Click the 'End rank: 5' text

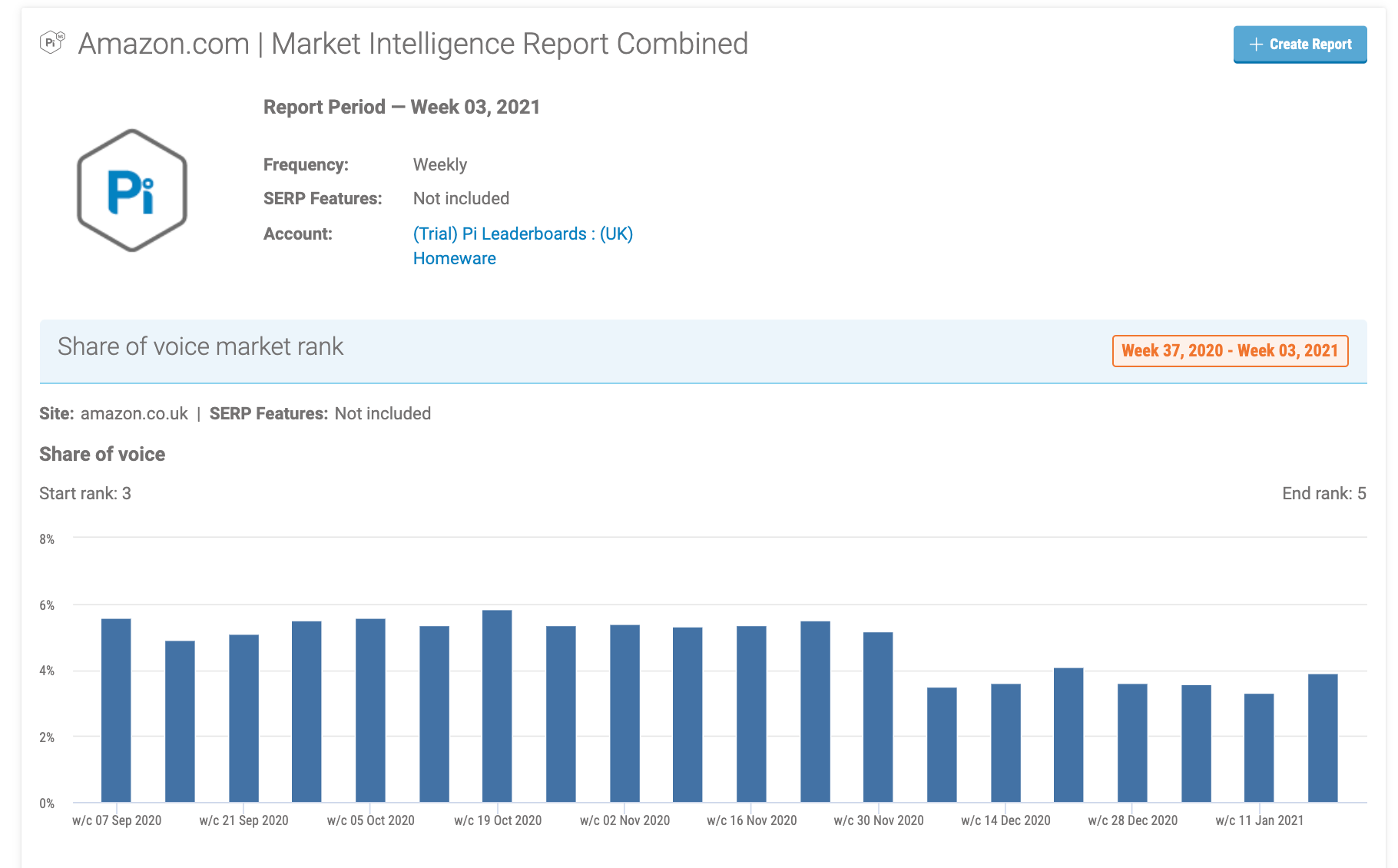click(x=1323, y=493)
